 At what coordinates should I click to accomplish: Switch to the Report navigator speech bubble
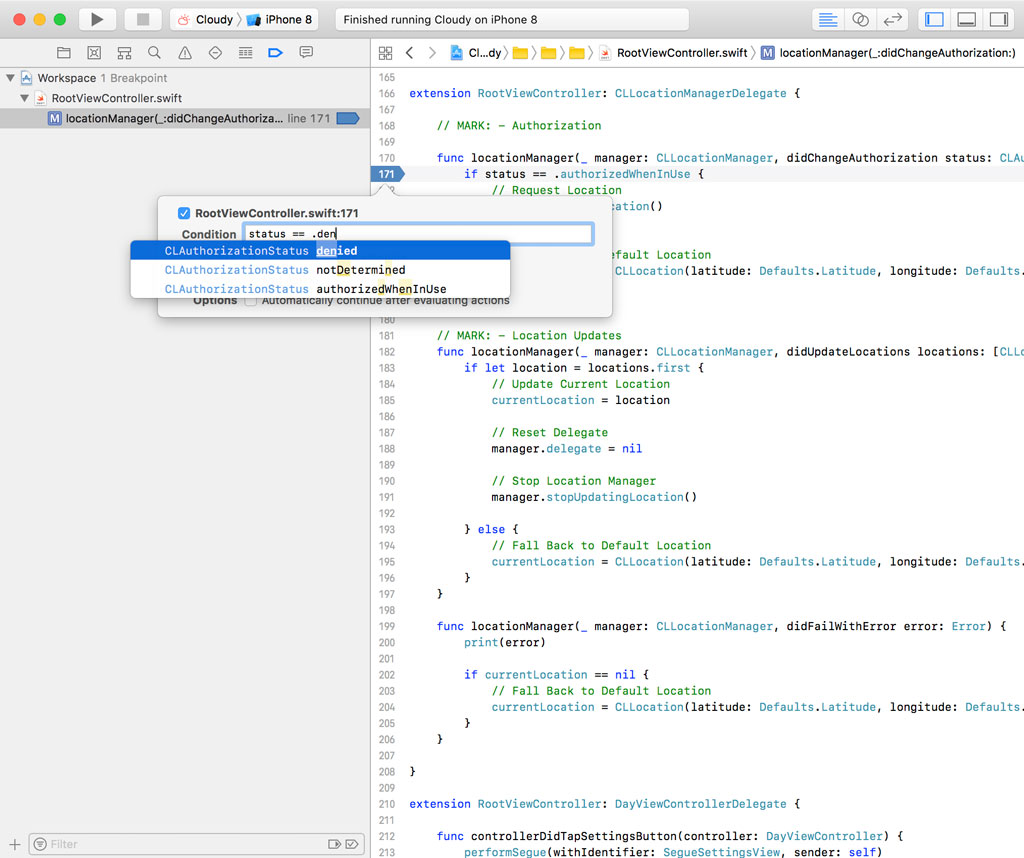click(x=305, y=52)
